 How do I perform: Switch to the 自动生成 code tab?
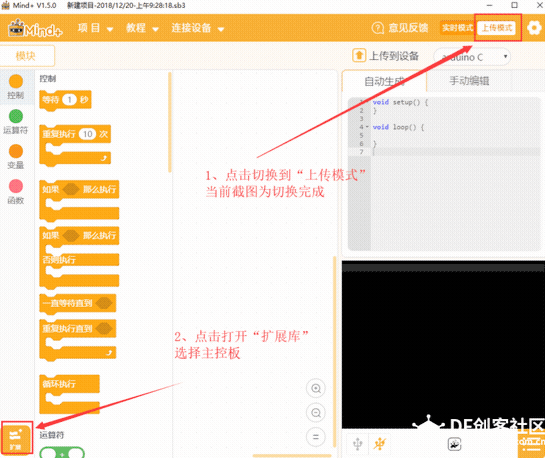(x=384, y=81)
